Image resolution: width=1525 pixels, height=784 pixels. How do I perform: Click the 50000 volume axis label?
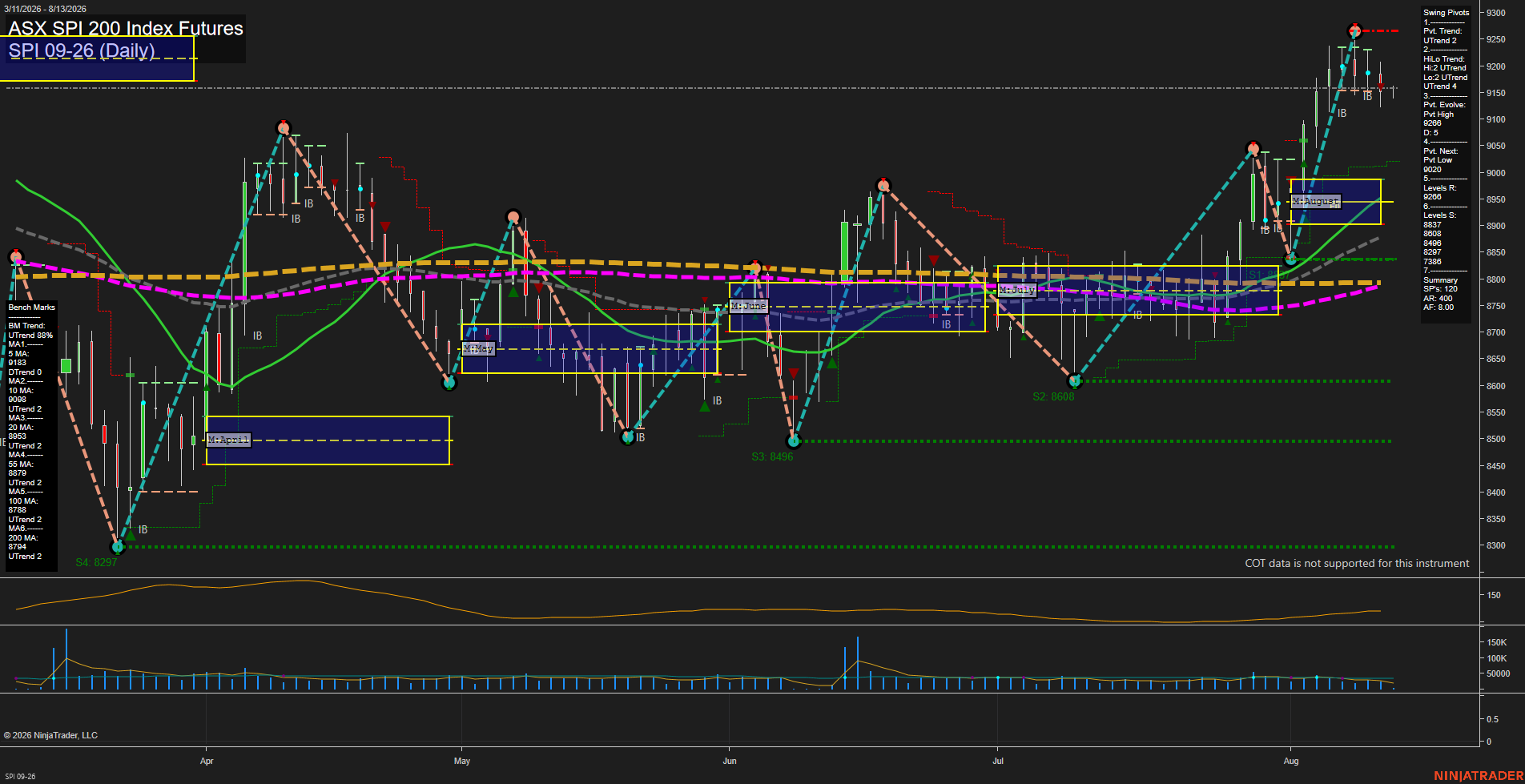(x=1498, y=673)
